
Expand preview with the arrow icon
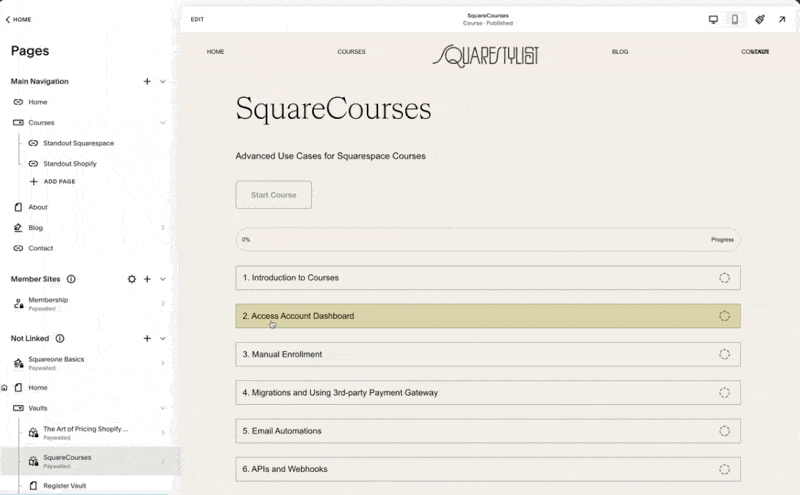point(782,19)
